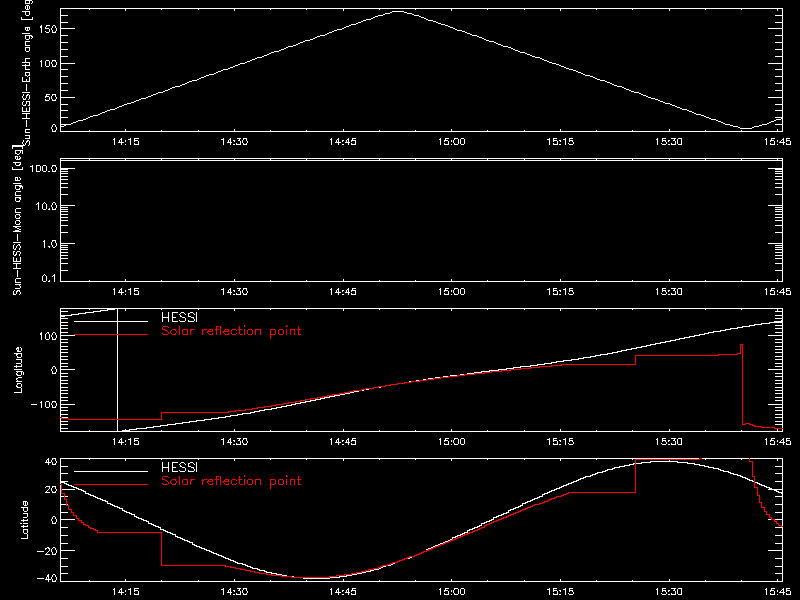Image resolution: width=800 pixels, height=600 pixels.
Task: Click 15:45 time label under Moon angle plot
Action: point(778,291)
